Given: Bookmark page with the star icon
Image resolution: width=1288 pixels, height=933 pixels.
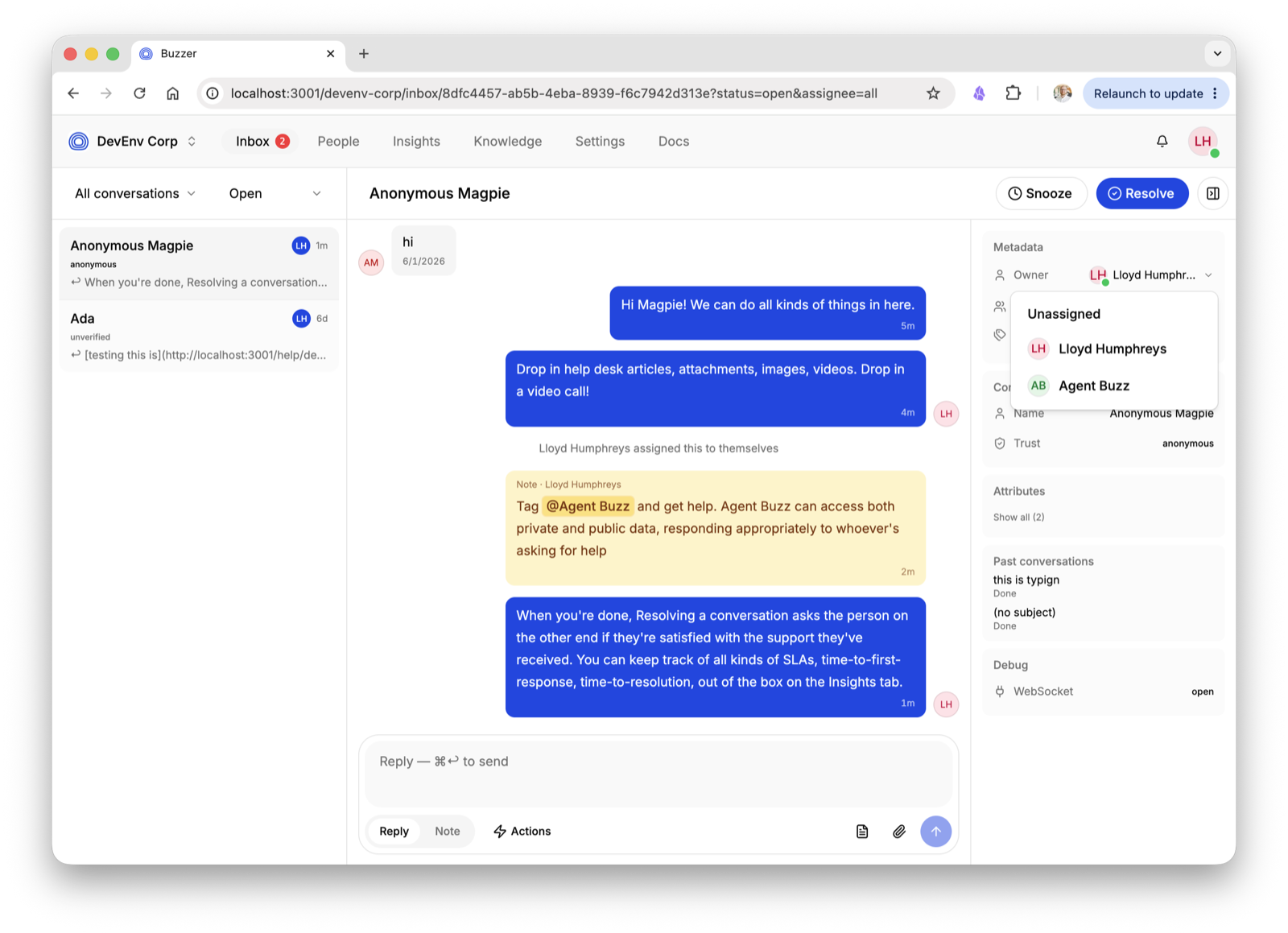Looking at the screenshot, I should coord(933,93).
